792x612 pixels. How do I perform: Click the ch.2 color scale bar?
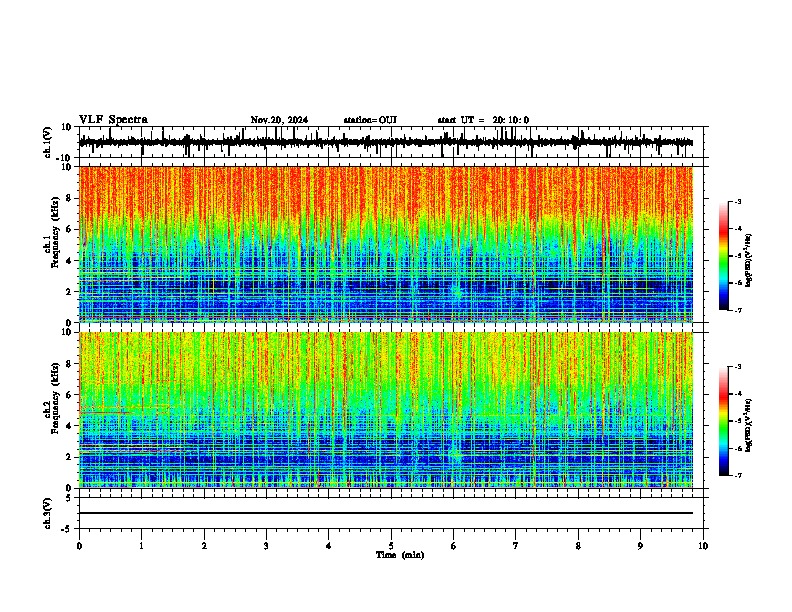pos(724,421)
